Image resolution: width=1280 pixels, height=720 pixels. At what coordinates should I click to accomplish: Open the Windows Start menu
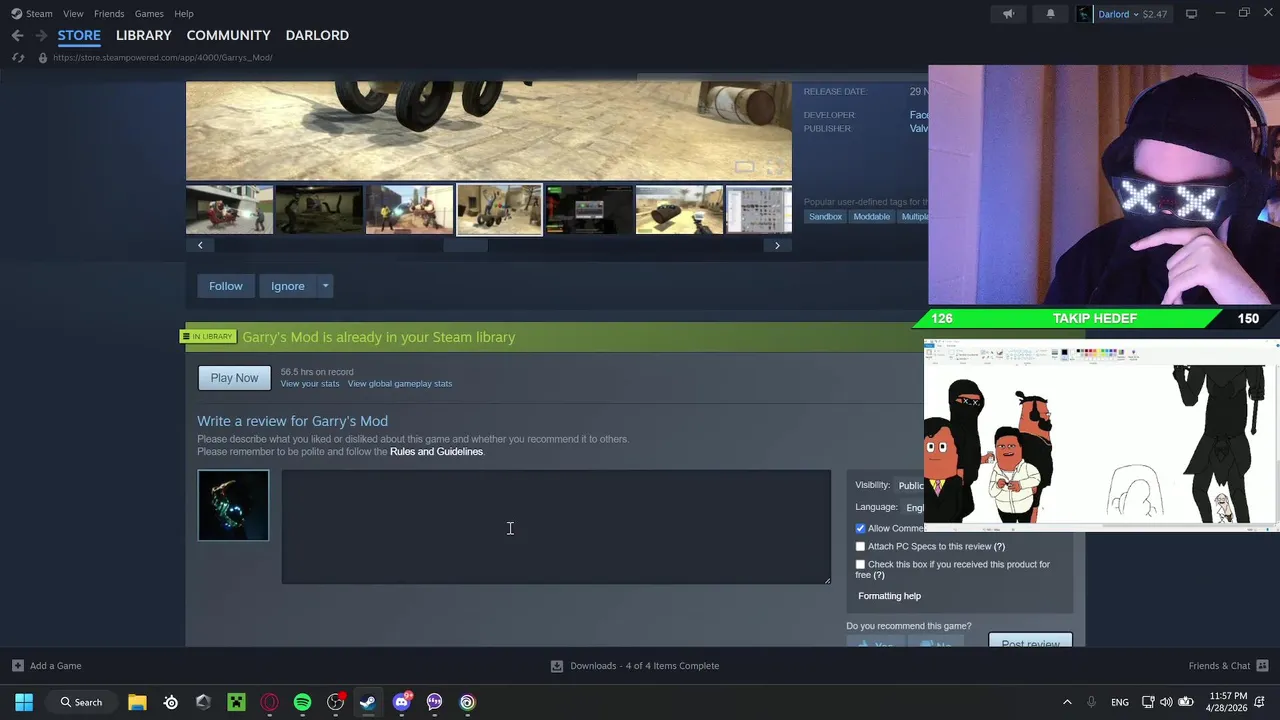[x=24, y=702]
